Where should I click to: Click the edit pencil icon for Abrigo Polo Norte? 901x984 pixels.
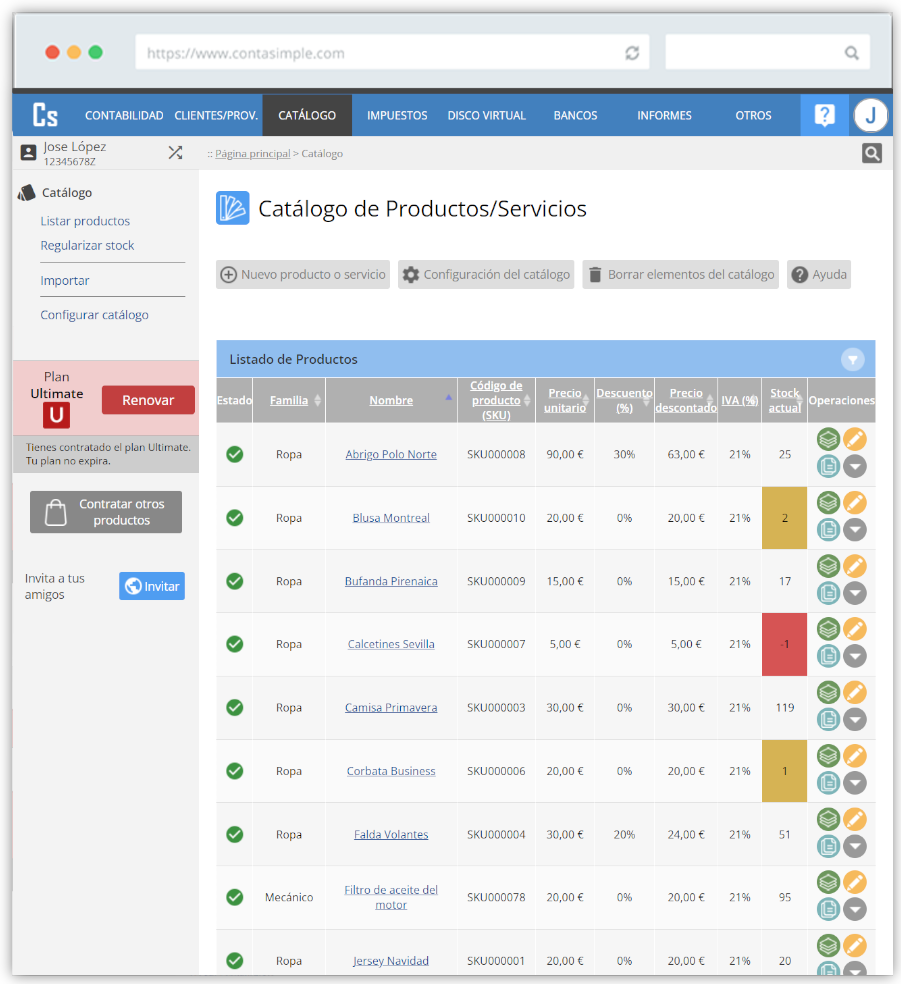(854, 439)
